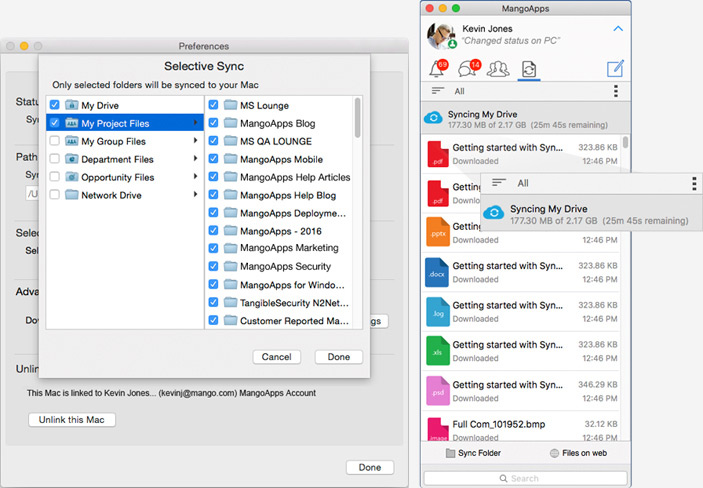703x488 pixels.
Task: Click Kevin Jones profile avatar
Action: coord(441,35)
